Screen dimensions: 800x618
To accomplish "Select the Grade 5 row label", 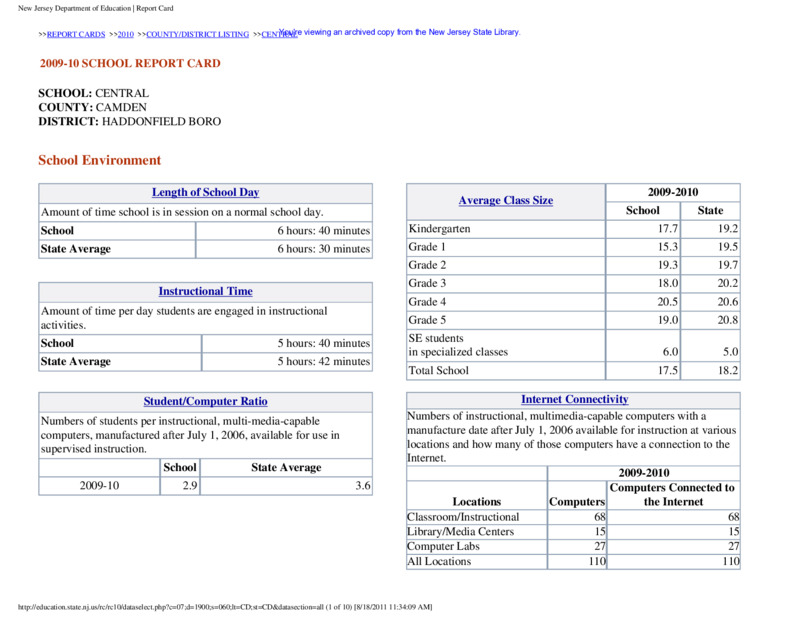I will pyautogui.click(x=427, y=320).
